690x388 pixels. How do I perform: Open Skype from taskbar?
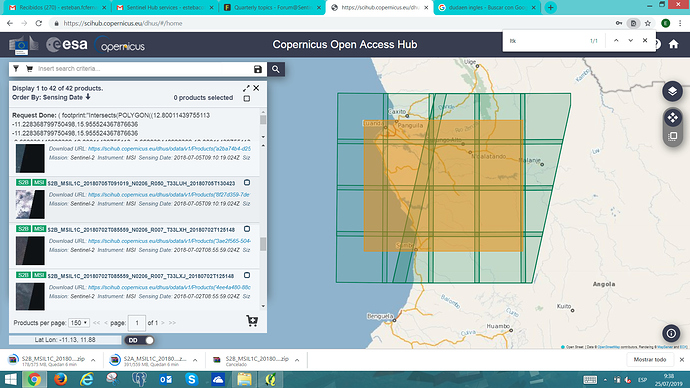(191, 379)
